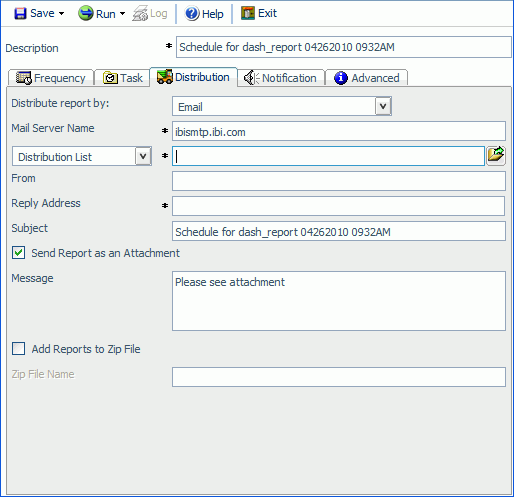Click the open Distribution List folder icon
This screenshot has height=497, width=514.
(x=496, y=155)
